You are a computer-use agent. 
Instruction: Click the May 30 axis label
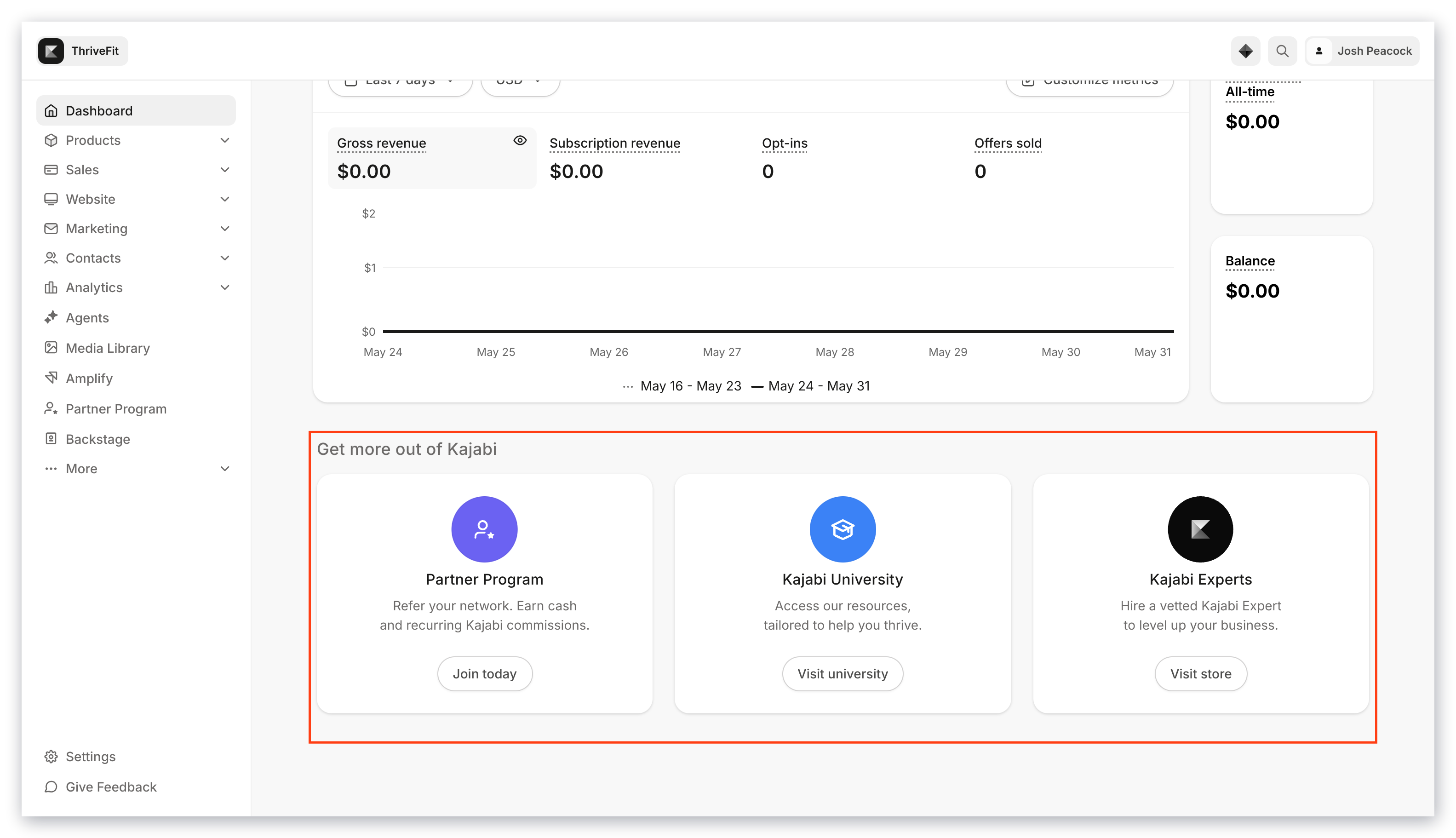pyautogui.click(x=1060, y=352)
